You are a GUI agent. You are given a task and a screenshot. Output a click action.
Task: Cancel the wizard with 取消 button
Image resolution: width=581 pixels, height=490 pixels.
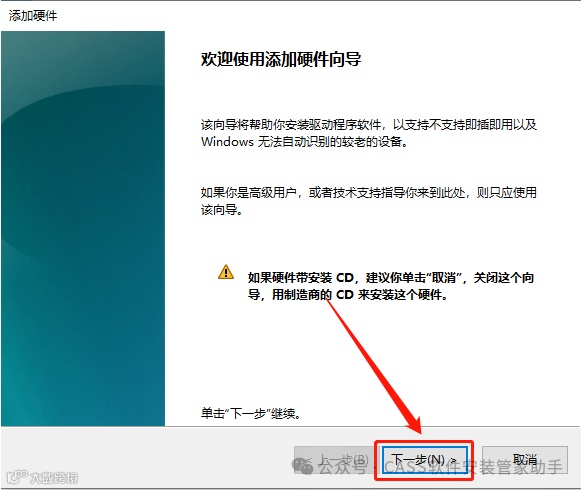pyautogui.click(x=525, y=460)
